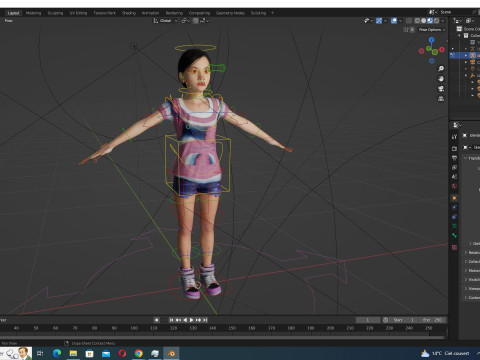
Task: Switch to Shading workspace tab
Action: coord(129,13)
